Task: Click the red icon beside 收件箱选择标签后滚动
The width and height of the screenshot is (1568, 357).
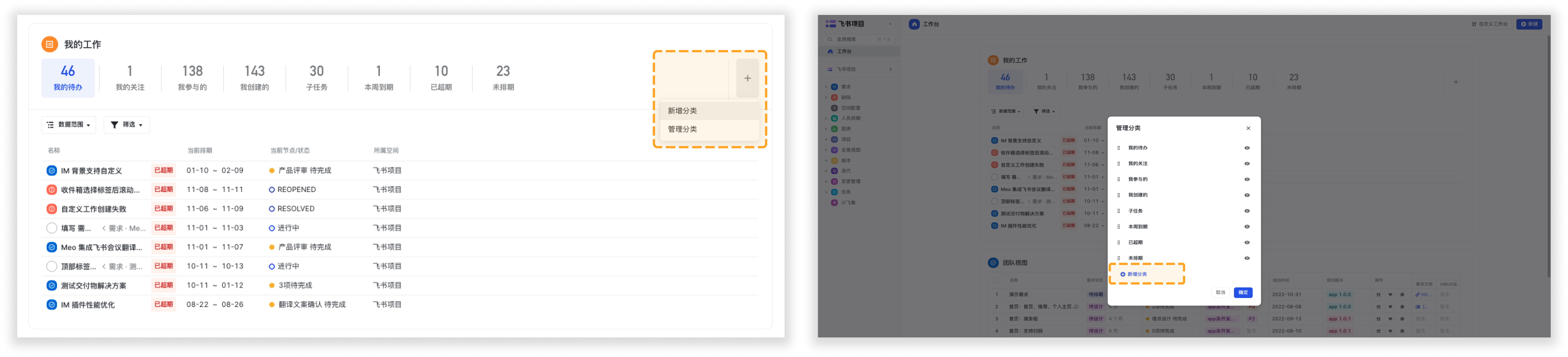Action: pos(52,190)
